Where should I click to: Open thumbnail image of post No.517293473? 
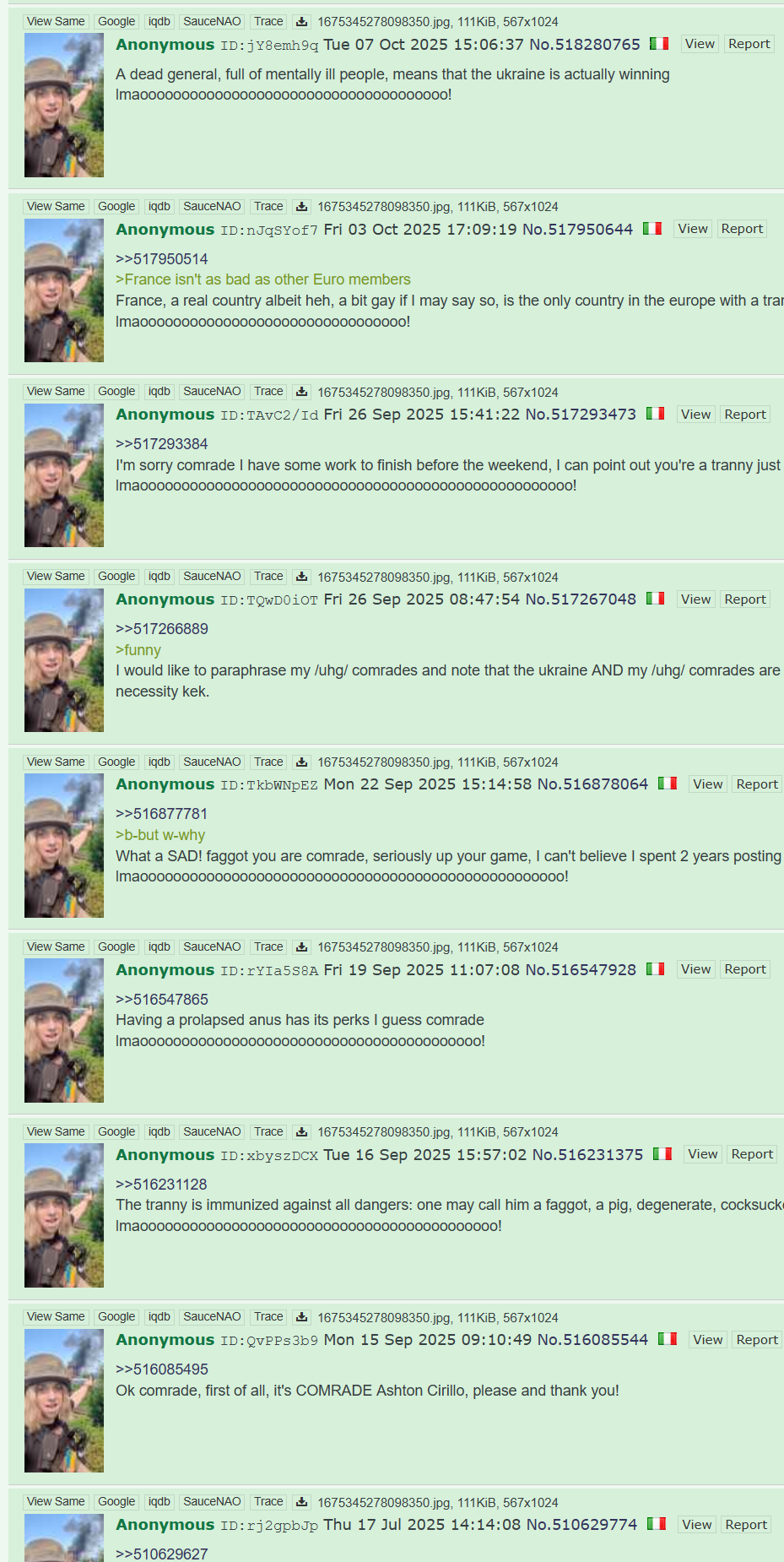(64, 475)
